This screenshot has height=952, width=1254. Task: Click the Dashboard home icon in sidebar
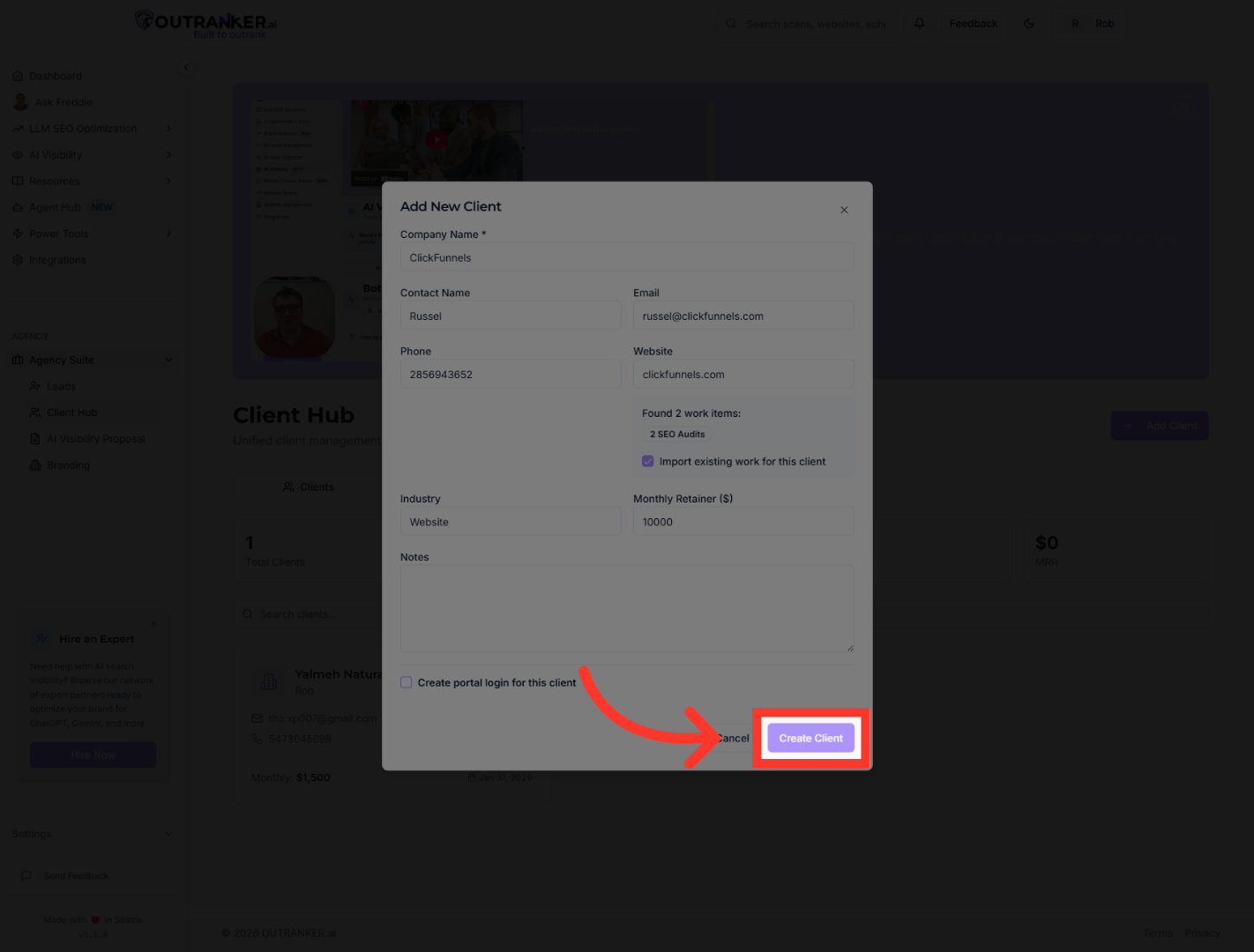[x=18, y=76]
